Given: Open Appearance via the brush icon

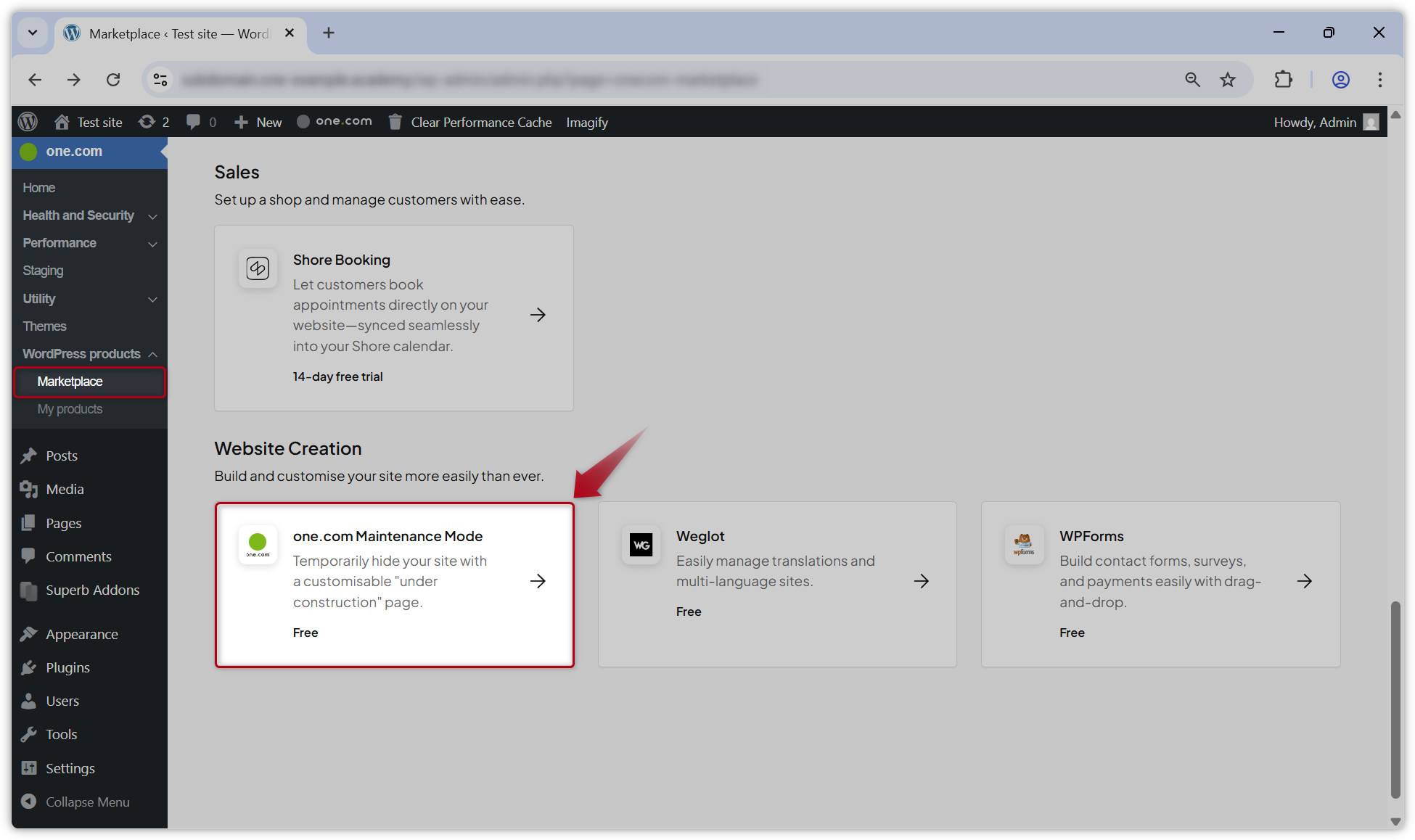Looking at the screenshot, I should coord(29,633).
